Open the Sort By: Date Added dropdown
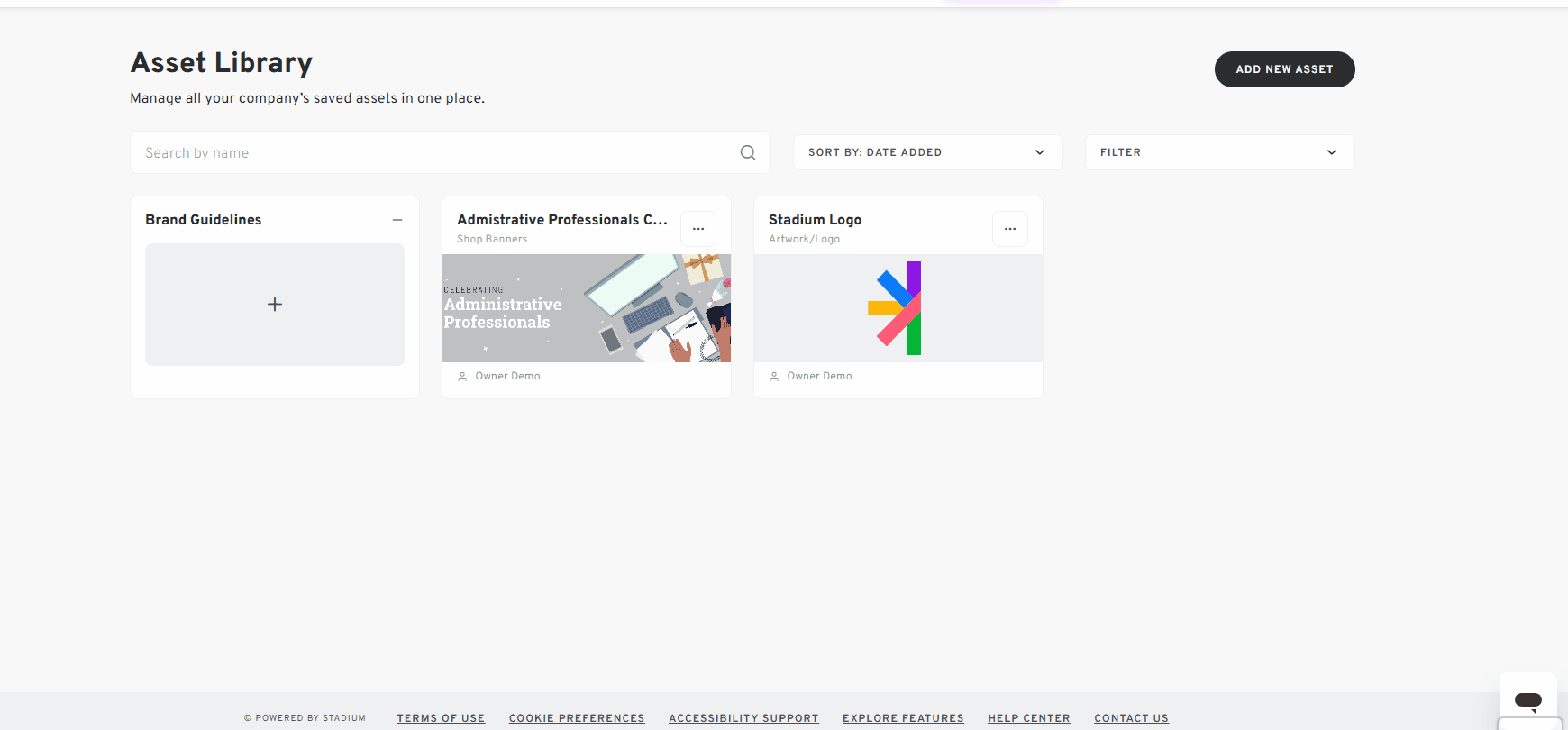 tap(928, 152)
